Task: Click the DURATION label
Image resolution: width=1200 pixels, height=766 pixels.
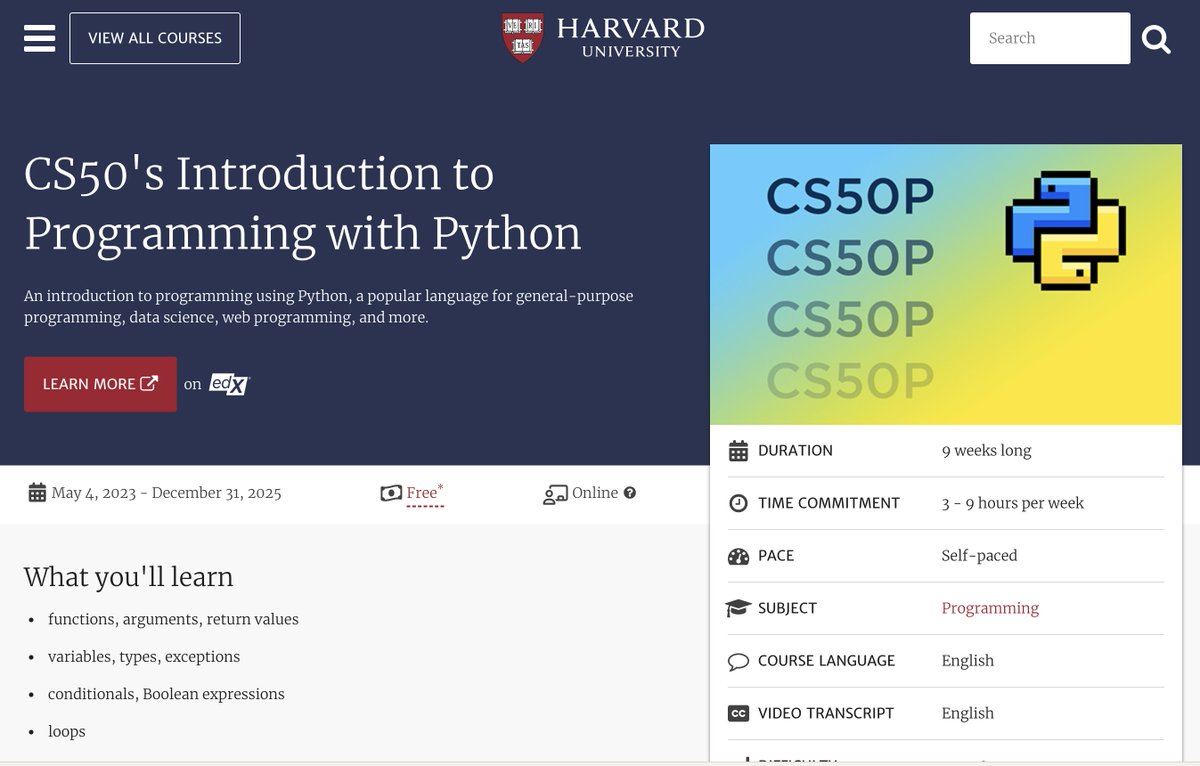Action: [x=795, y=451]
